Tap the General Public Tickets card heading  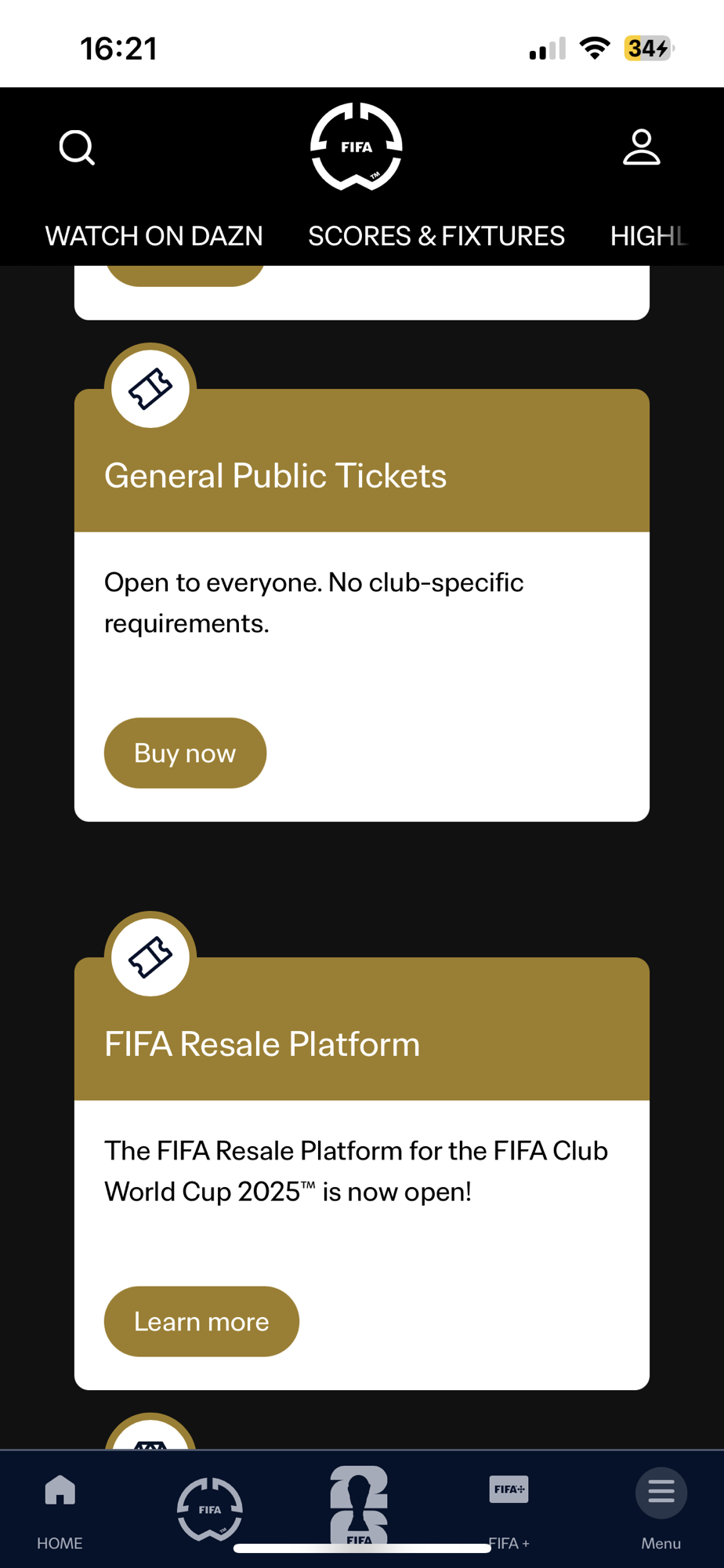coord(276,476)
